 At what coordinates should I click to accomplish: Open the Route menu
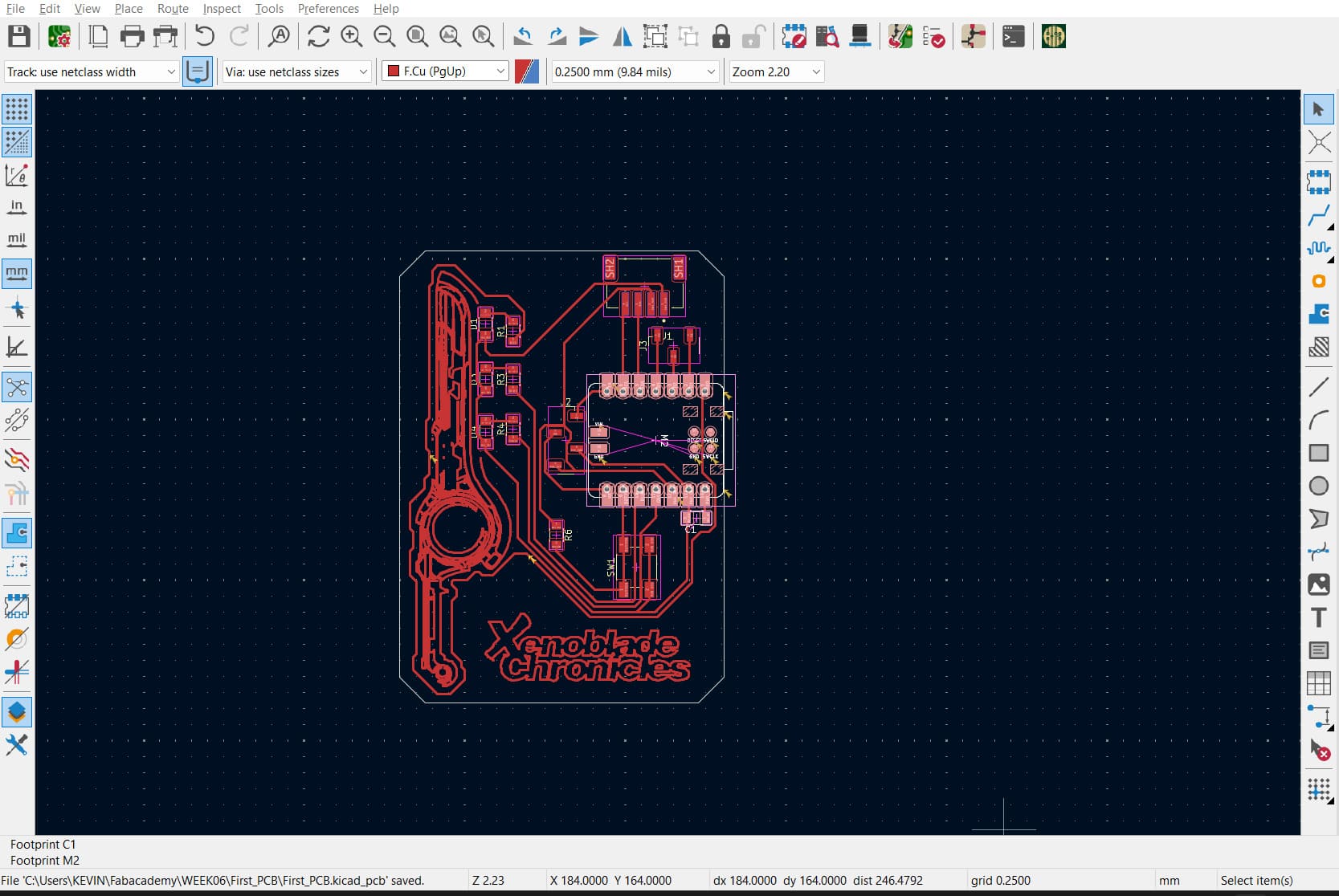point(172,9)
